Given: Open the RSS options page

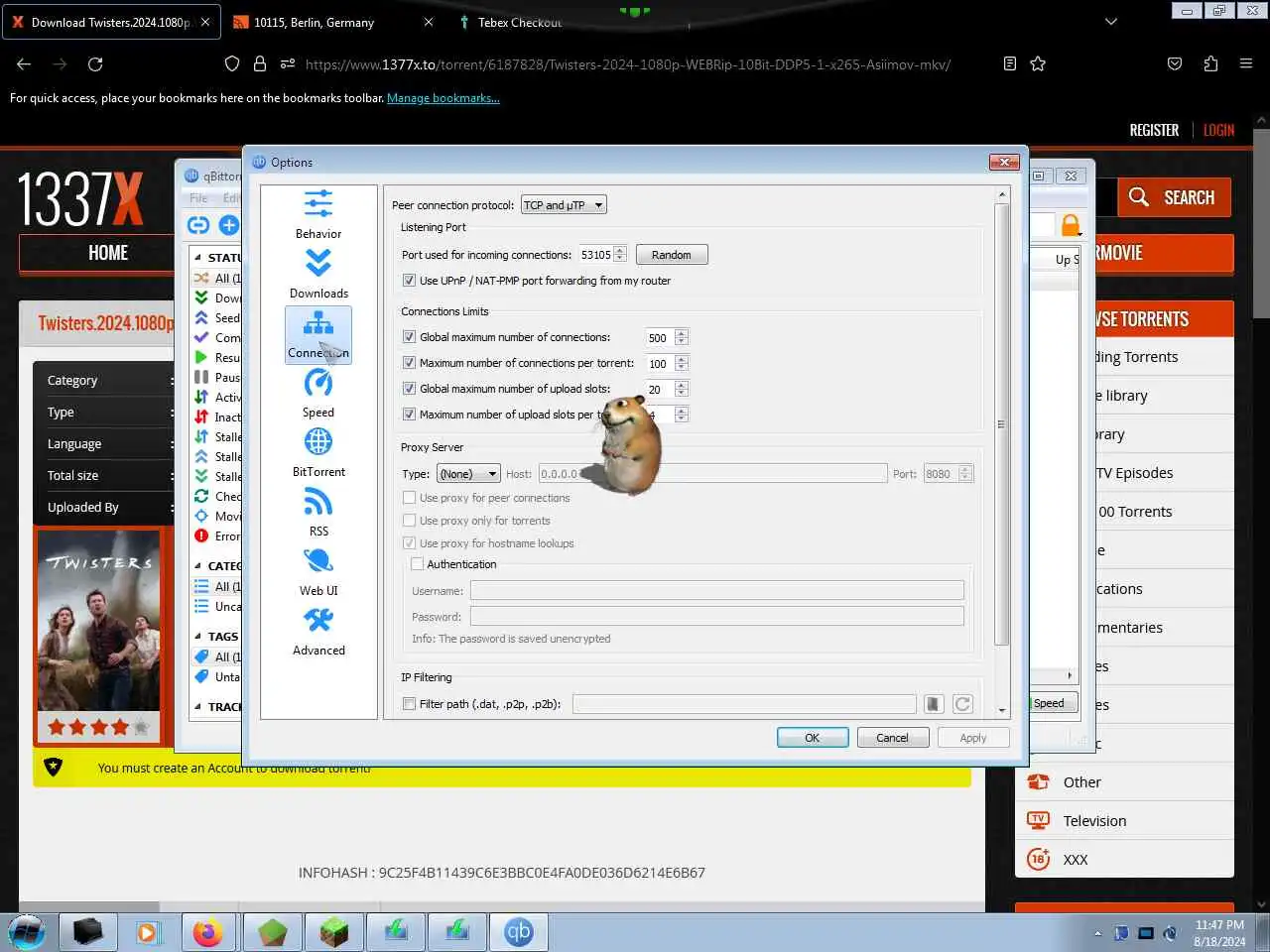Looking at the screenshot, I should 317,513.
